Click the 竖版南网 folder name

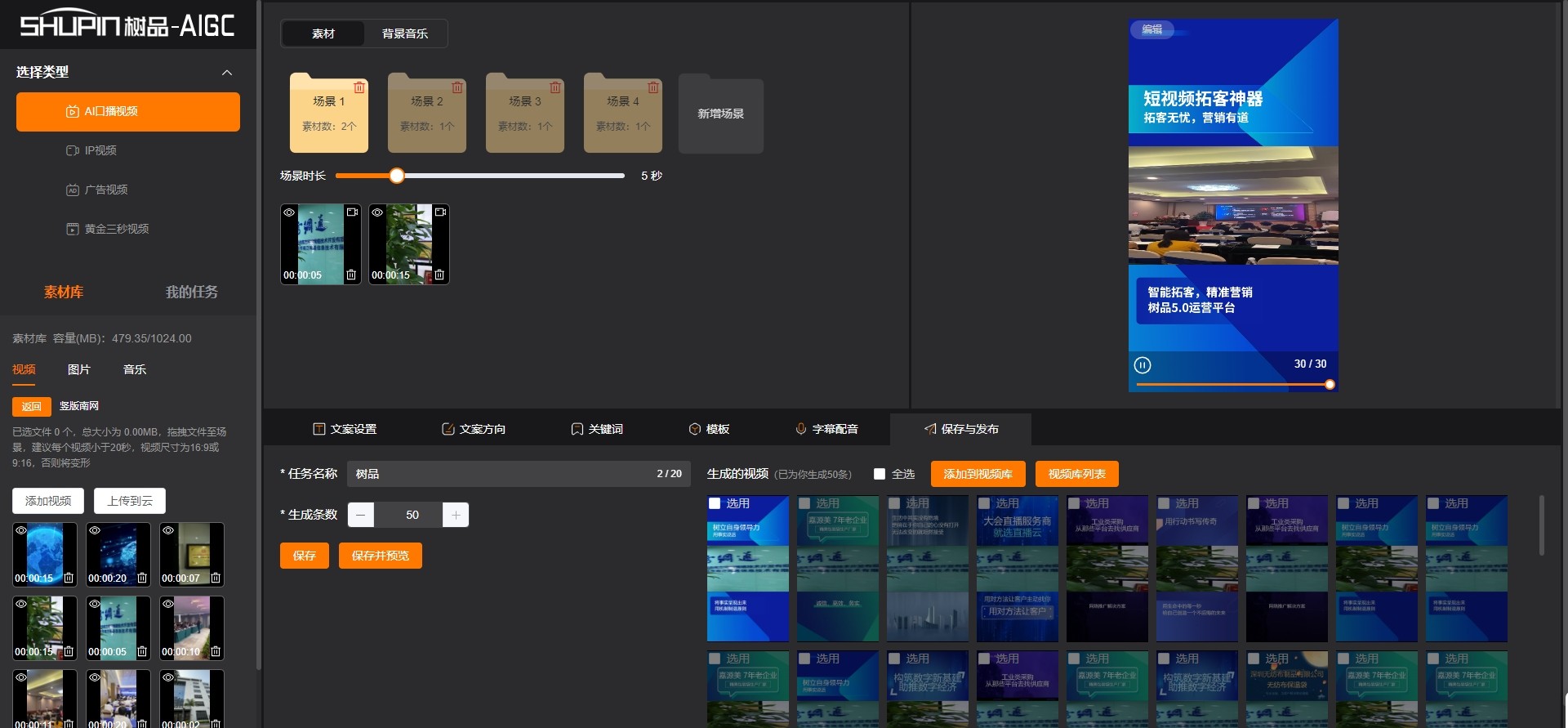[79, 406]
